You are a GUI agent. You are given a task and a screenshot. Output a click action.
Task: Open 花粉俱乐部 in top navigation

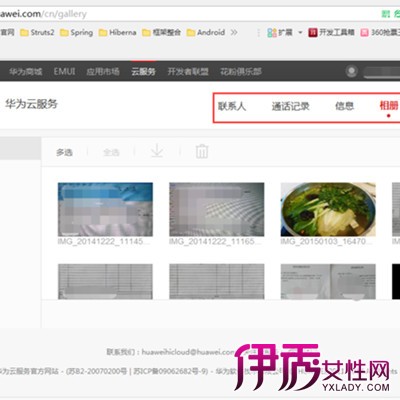(x=241, y=71)
